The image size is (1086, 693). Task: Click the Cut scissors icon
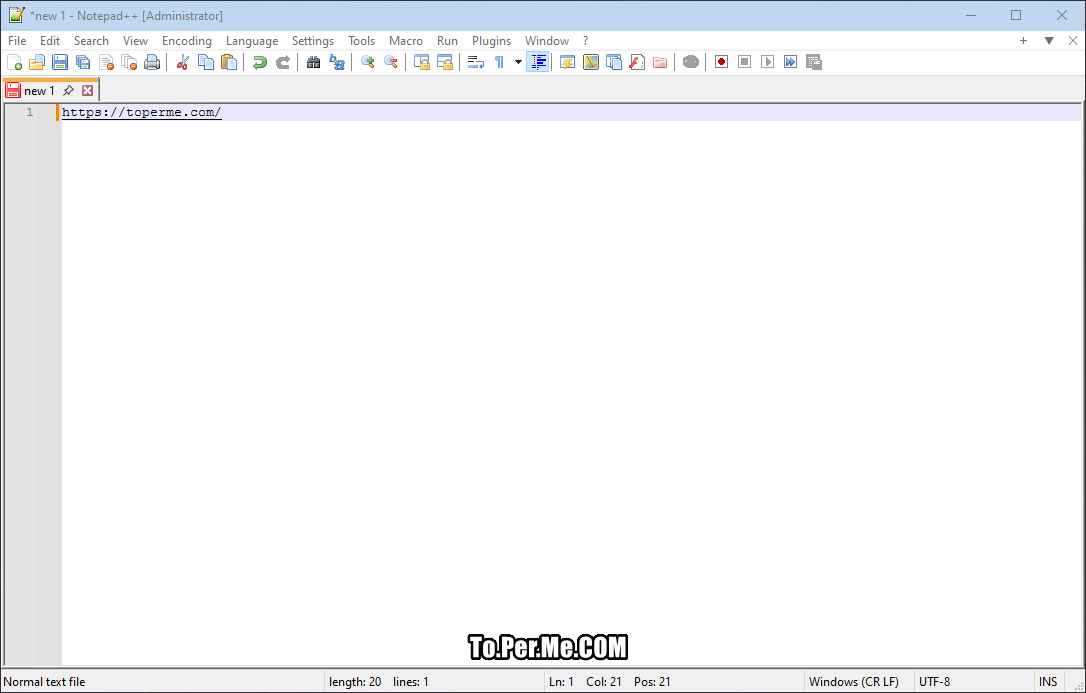(x=183, y=62)
